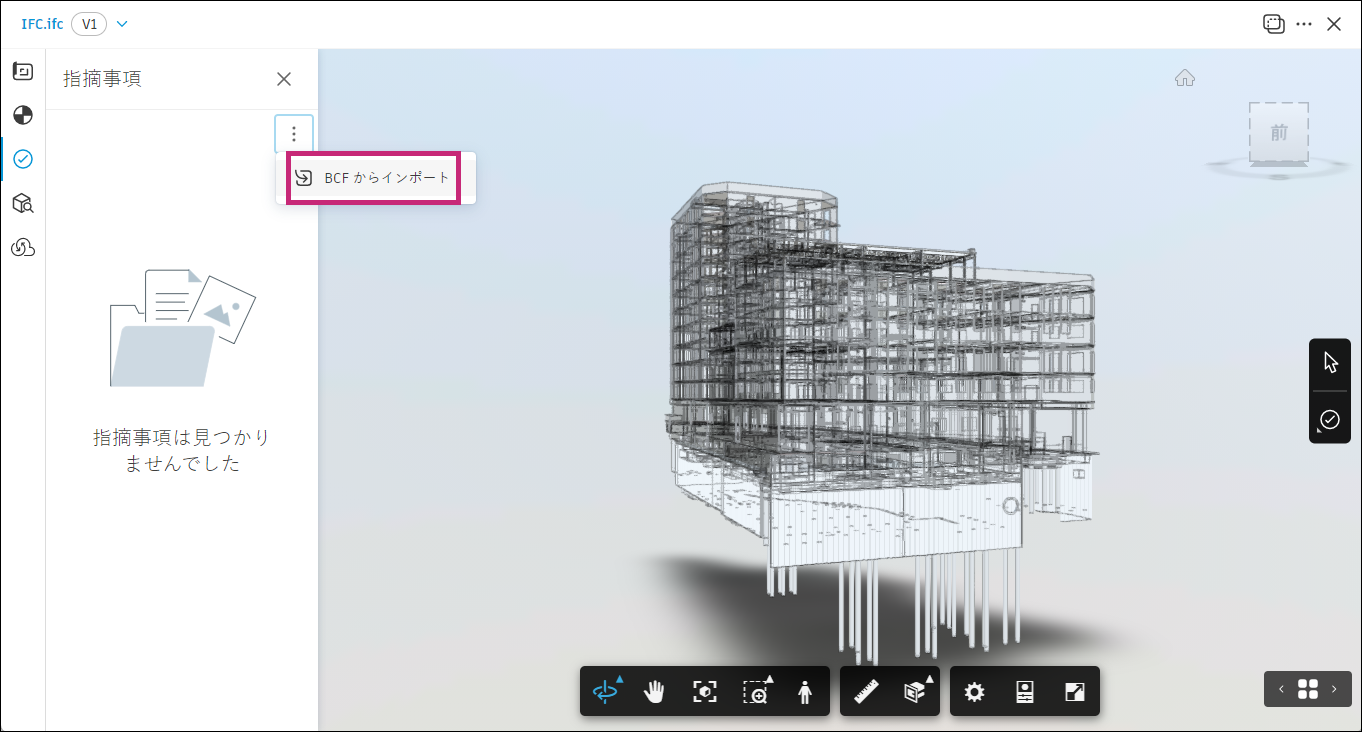This screenshot has height=732, width=1362.
Task: Click the check-circle tool on right toolbar
Action: [1330, 420]
